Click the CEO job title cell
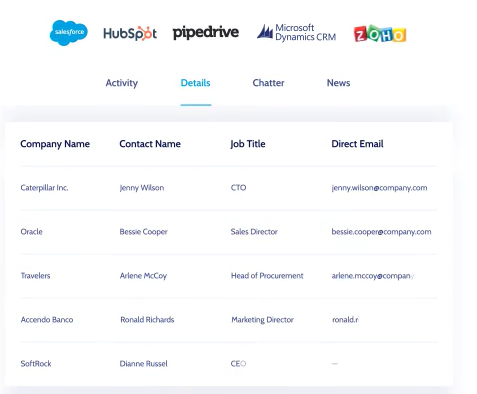477x394 pixels. [238, 364]
